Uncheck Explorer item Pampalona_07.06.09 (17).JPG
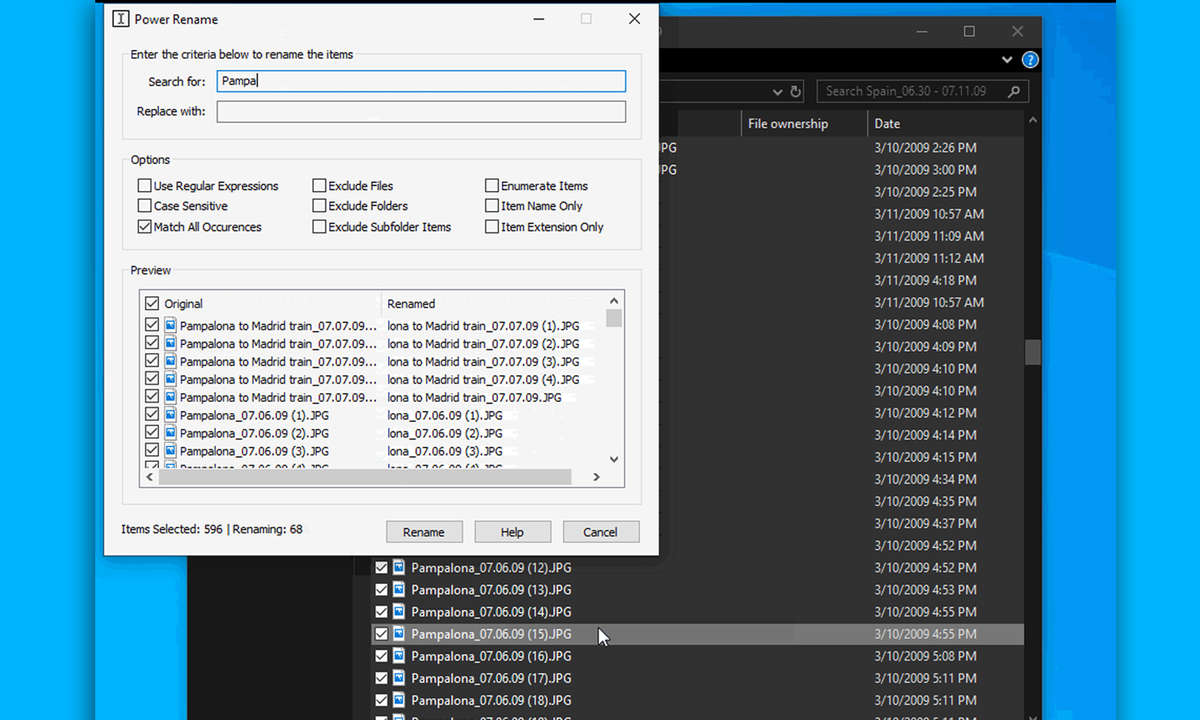 coord(381,678)
